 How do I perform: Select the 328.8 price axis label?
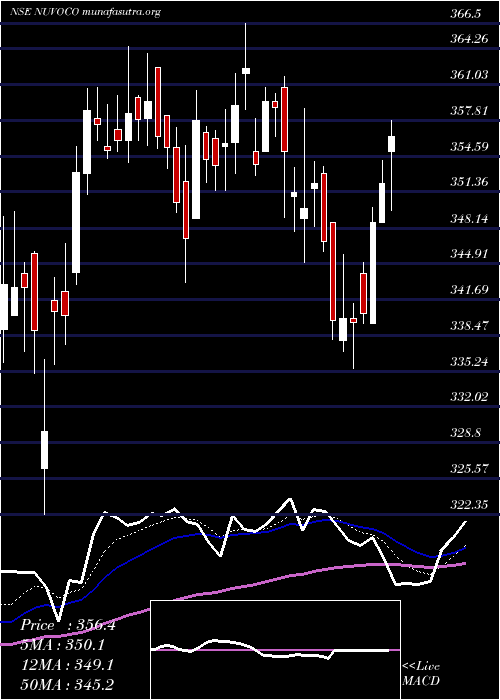[x=466, y=433]
